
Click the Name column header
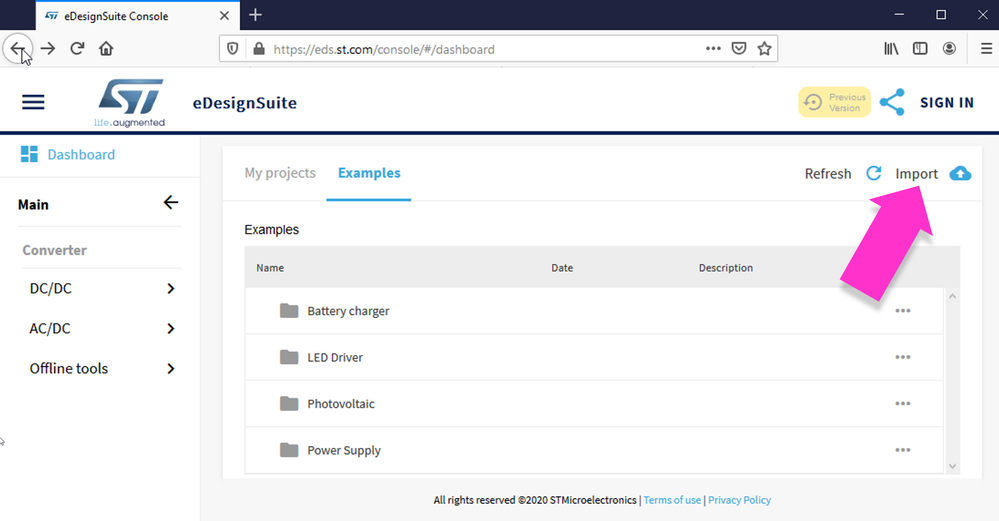(270, 268)
